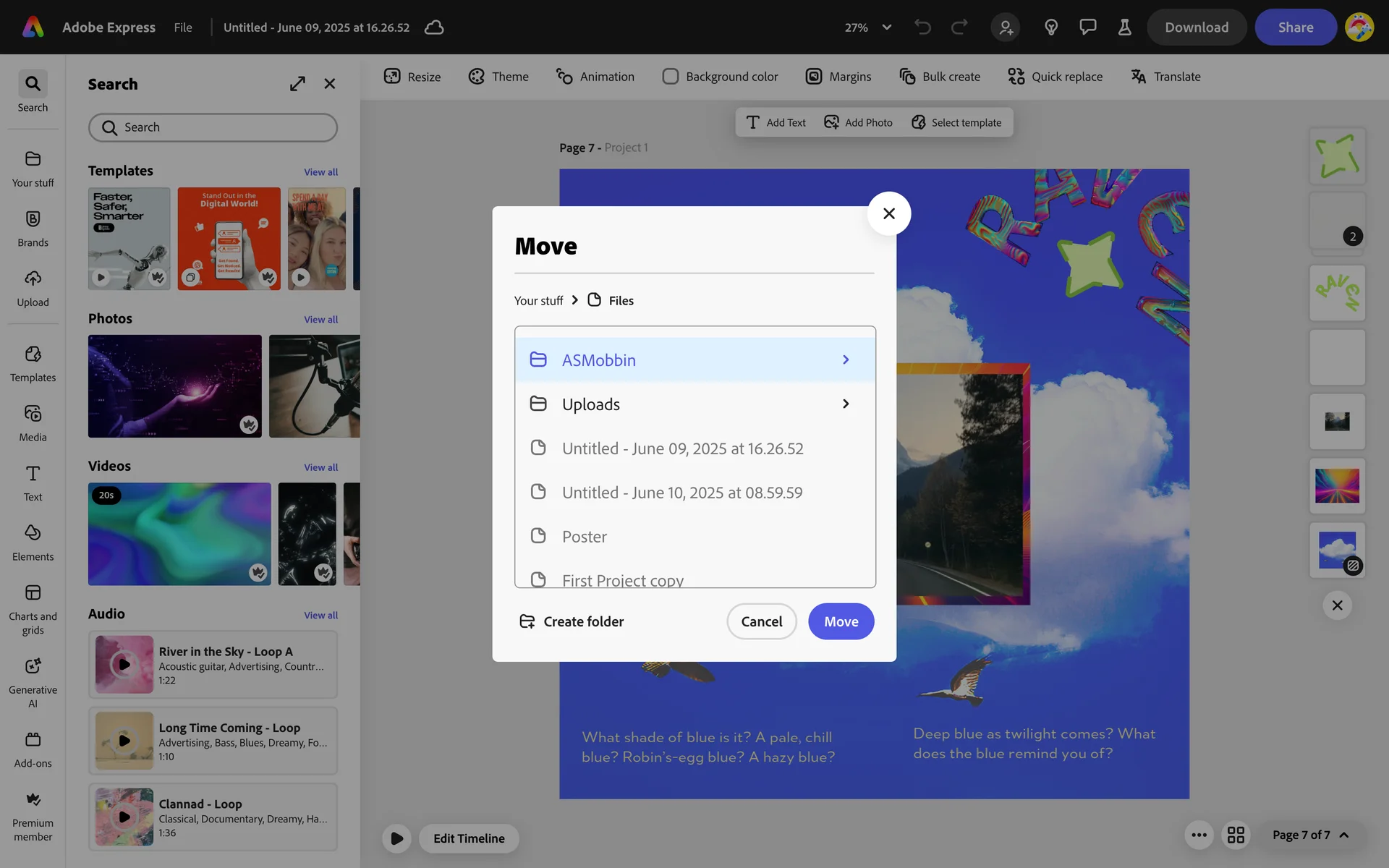Open the File menu
Viewport: 1389px width, 868px height.
pos(183,27)
